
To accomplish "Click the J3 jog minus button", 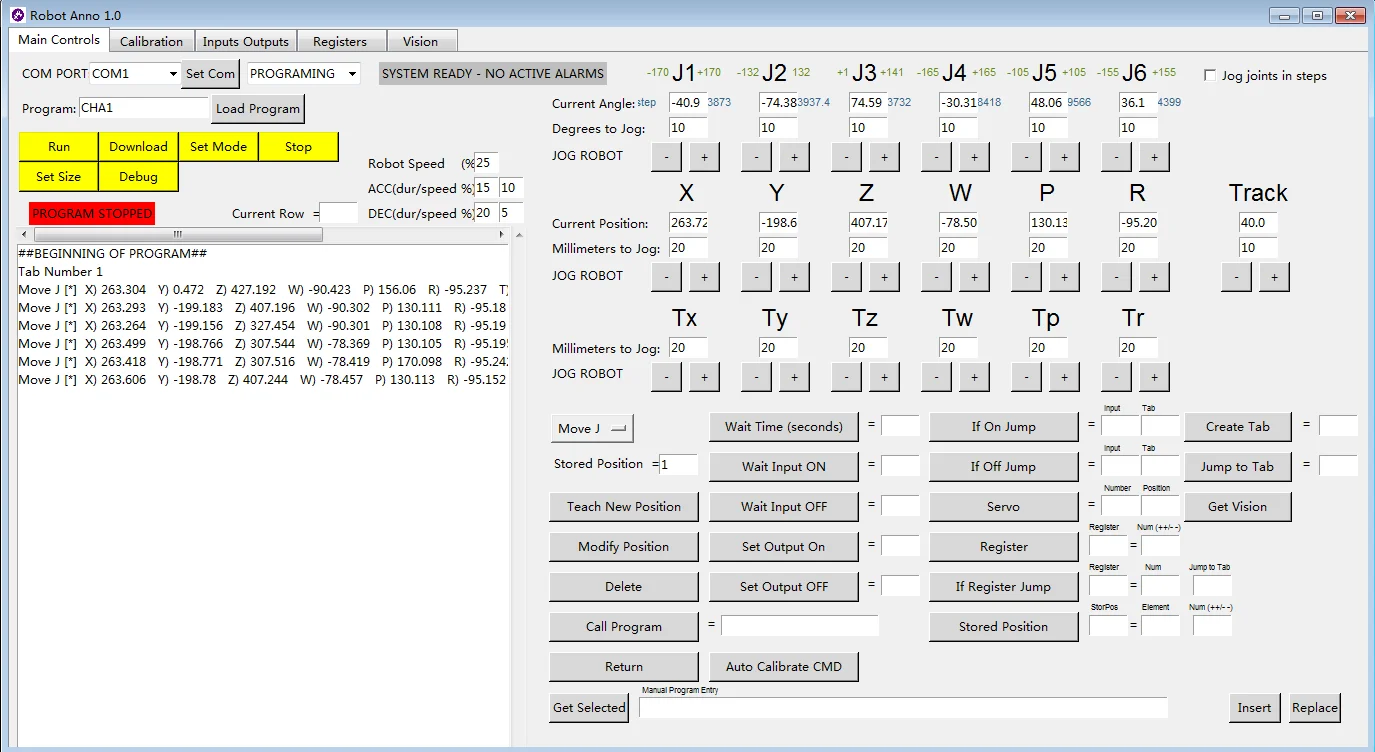I will point(846,157).
